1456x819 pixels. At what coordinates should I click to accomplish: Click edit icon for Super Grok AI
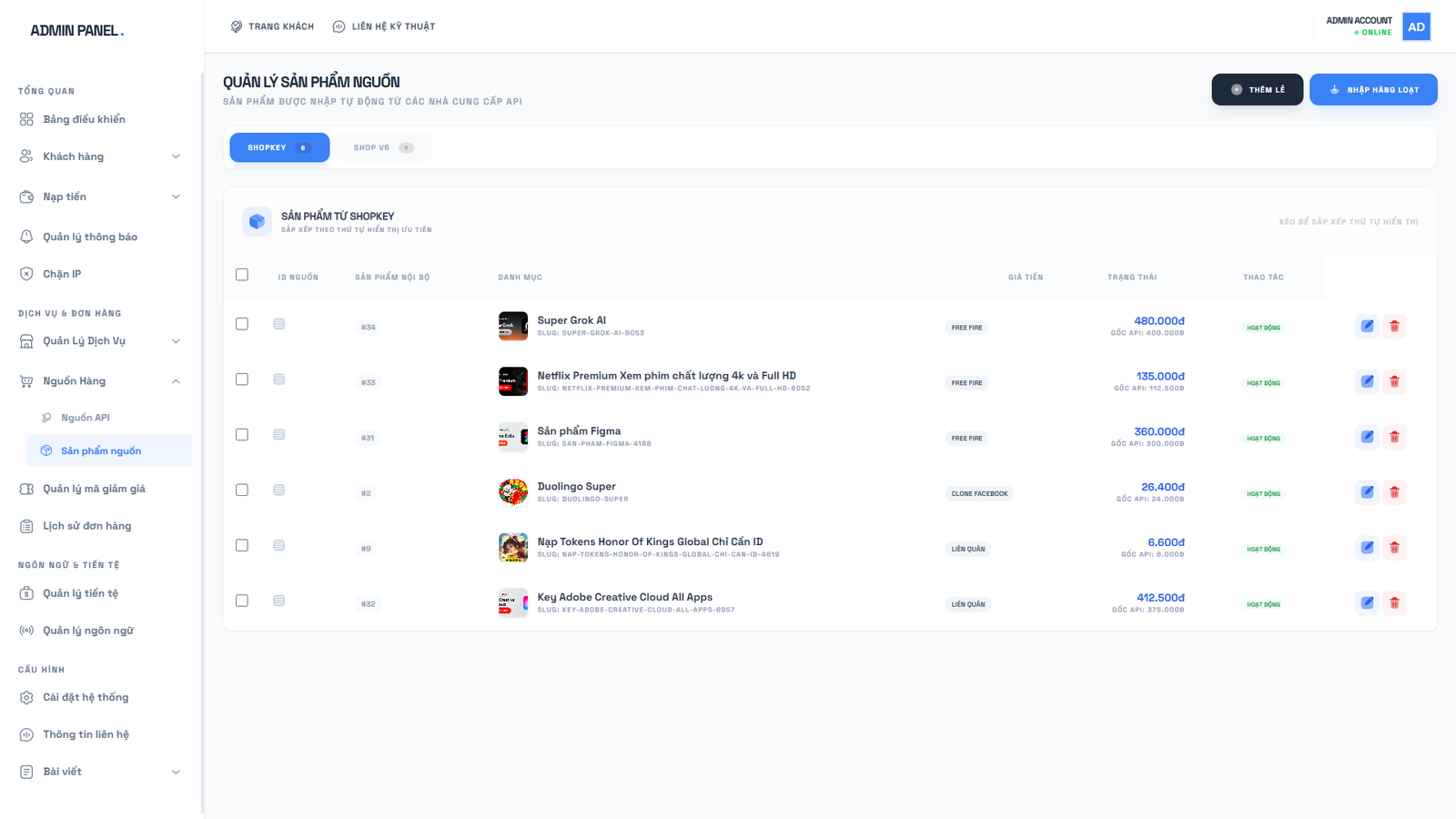pos(1367,327)
